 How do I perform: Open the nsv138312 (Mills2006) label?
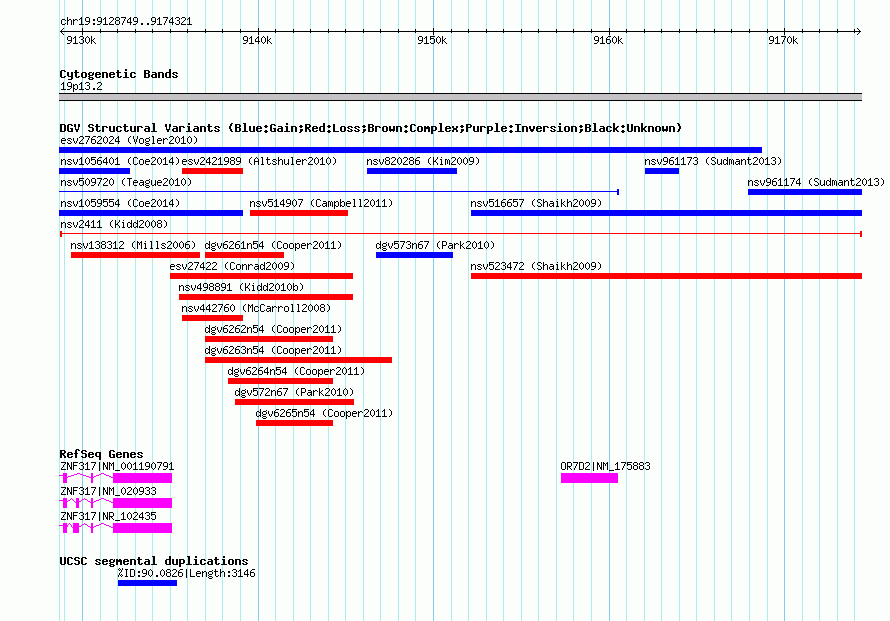click(133, 245)
